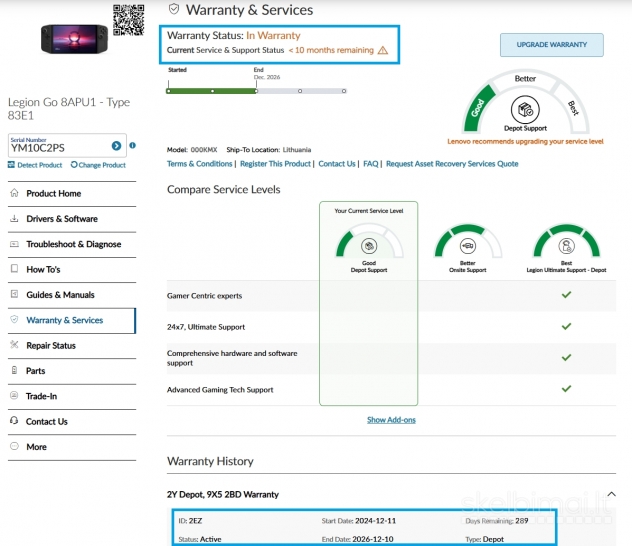Select Trade-In from the sidebar

click(x=41, y=396)
